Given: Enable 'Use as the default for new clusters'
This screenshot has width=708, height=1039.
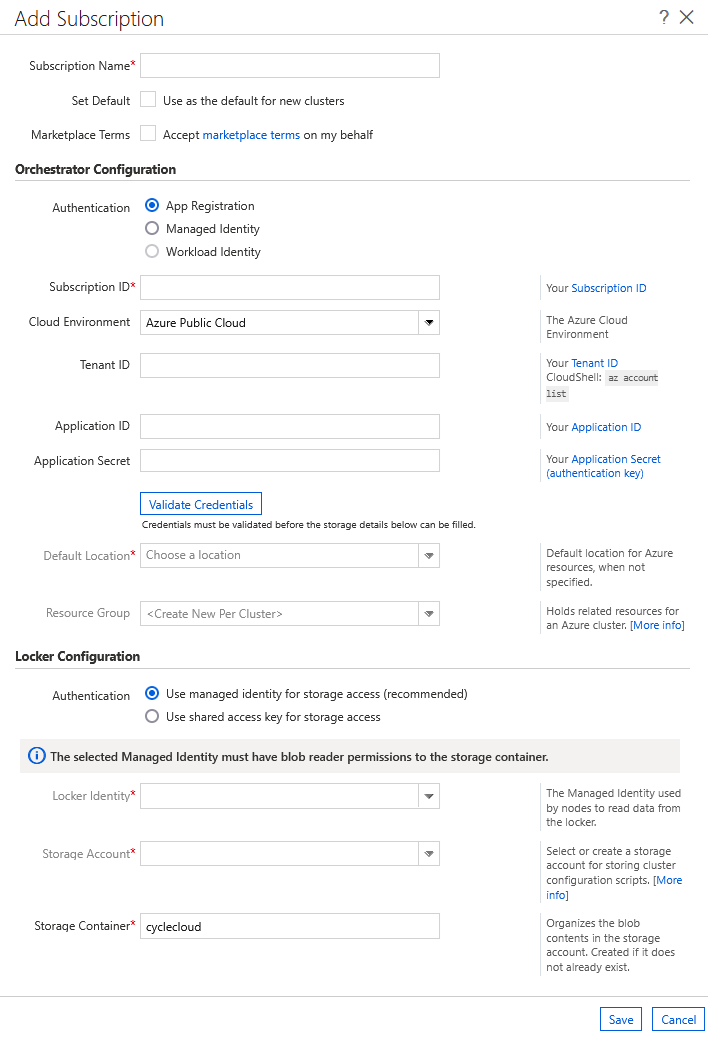Looking at the screenshot, I should pyautogui.click(x=148, y=100).
